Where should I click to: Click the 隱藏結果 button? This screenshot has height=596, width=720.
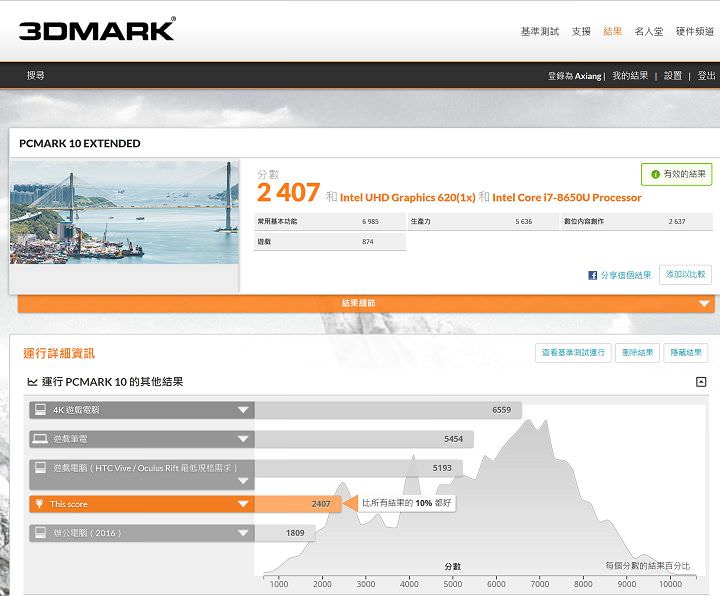(685, 352)
